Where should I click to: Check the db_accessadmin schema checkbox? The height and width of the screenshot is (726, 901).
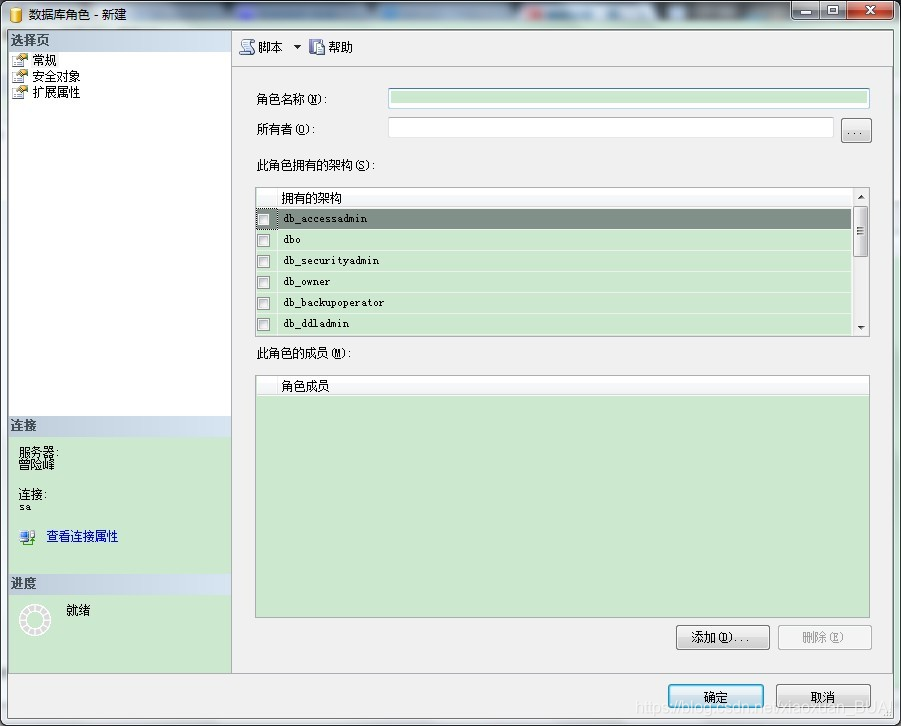click(264, 219)
